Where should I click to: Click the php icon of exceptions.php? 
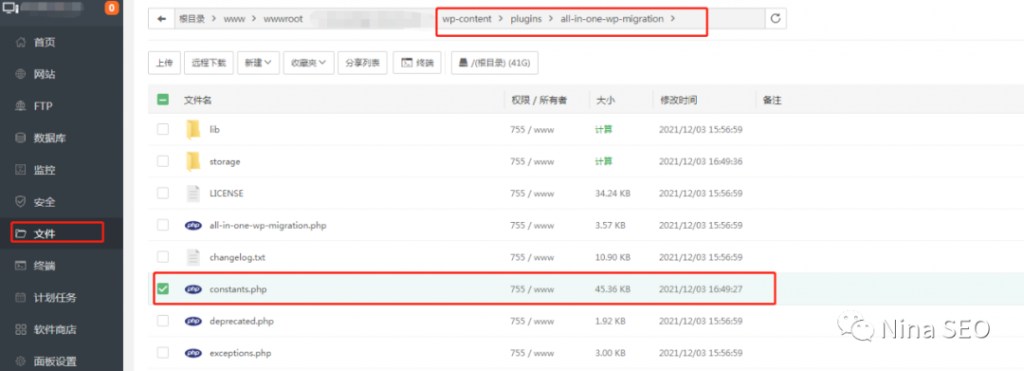click(193, 353)
